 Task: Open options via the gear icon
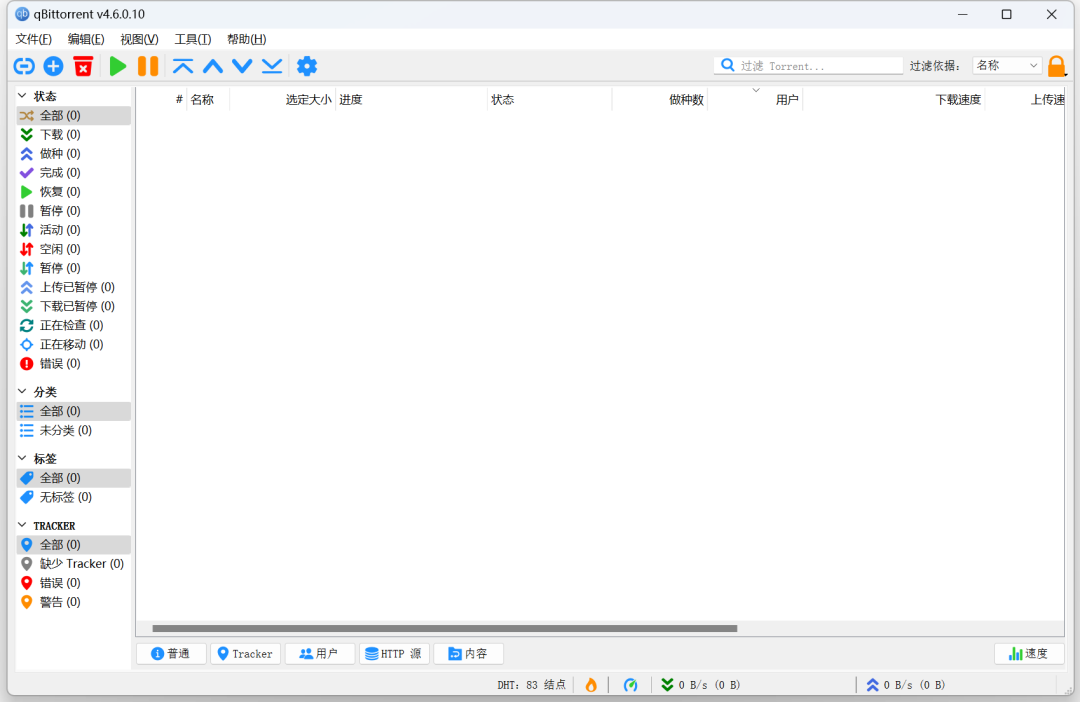click(x=307, y=66)
